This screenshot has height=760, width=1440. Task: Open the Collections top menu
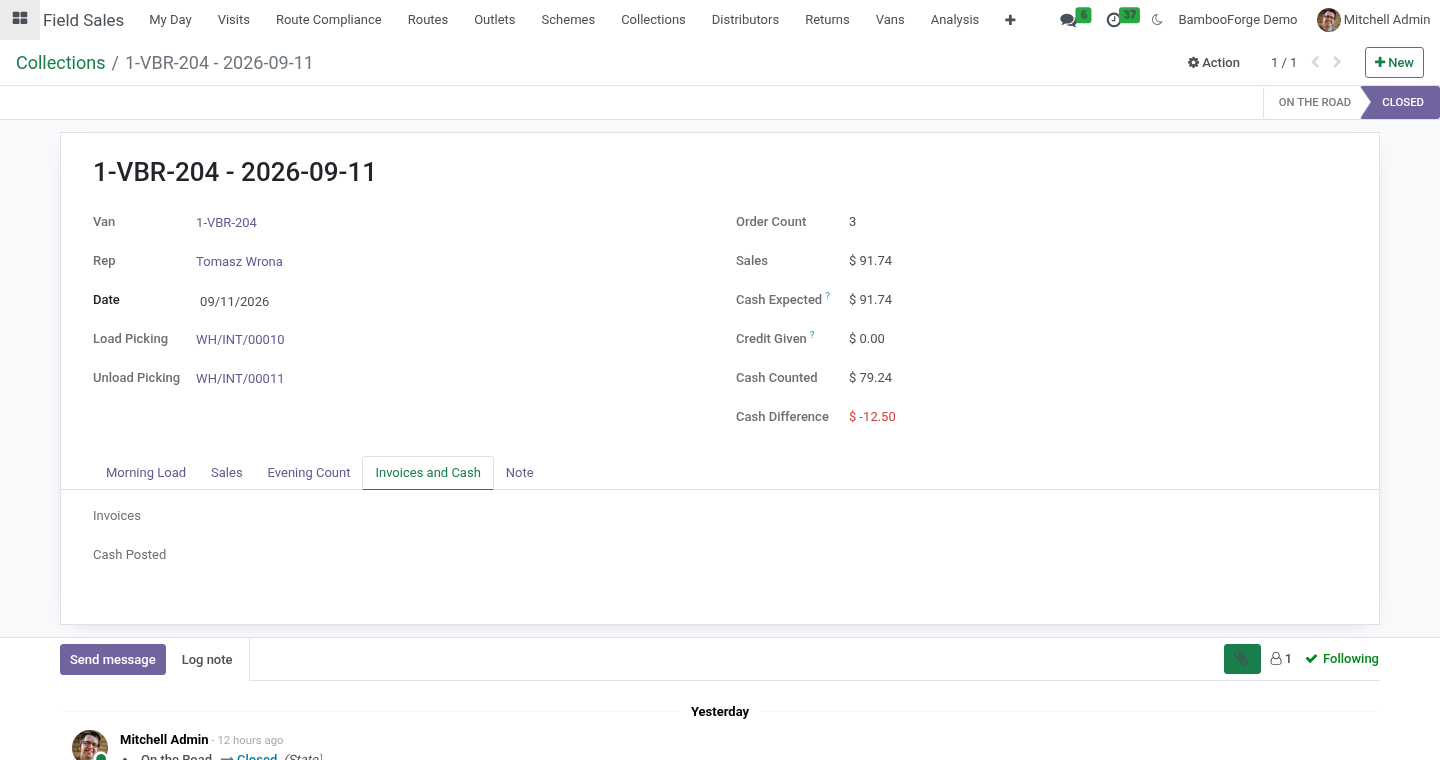(653, 20)
